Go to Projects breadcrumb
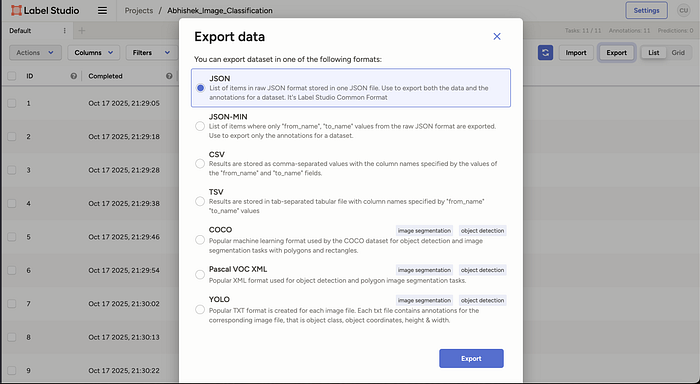Screen dimensions: 700x384 (138, 10)
